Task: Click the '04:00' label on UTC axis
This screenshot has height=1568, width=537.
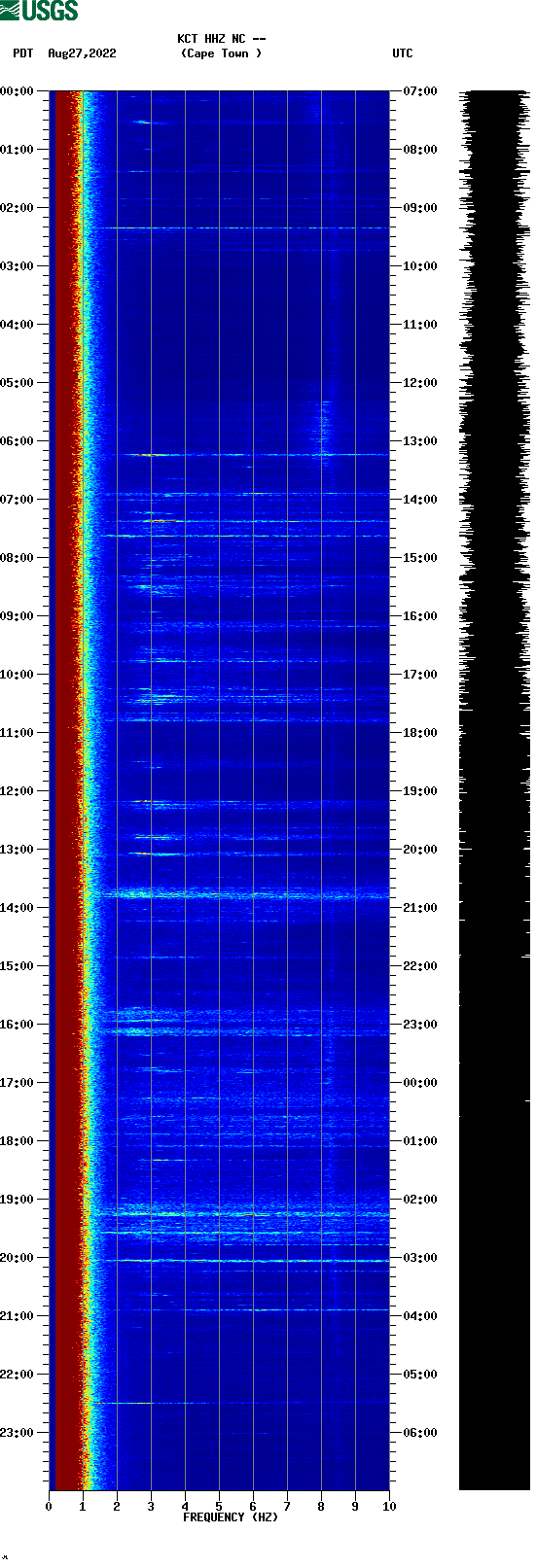Action: [x=420, y=1316]
